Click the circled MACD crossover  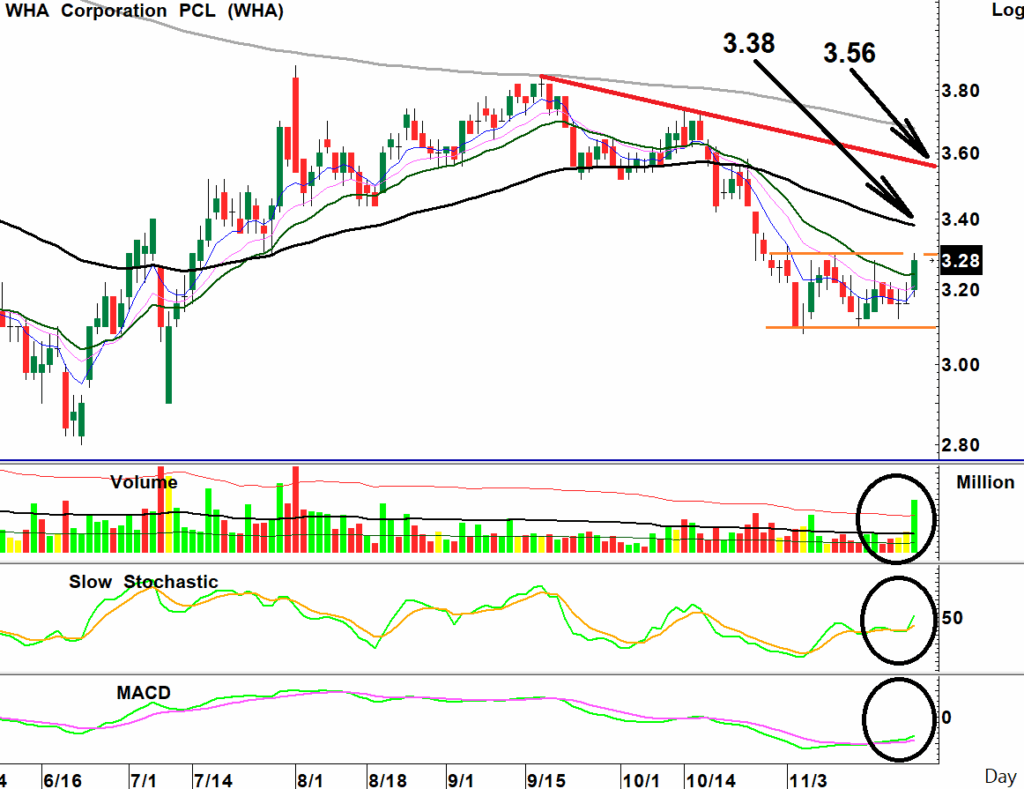tap(904, 739)
